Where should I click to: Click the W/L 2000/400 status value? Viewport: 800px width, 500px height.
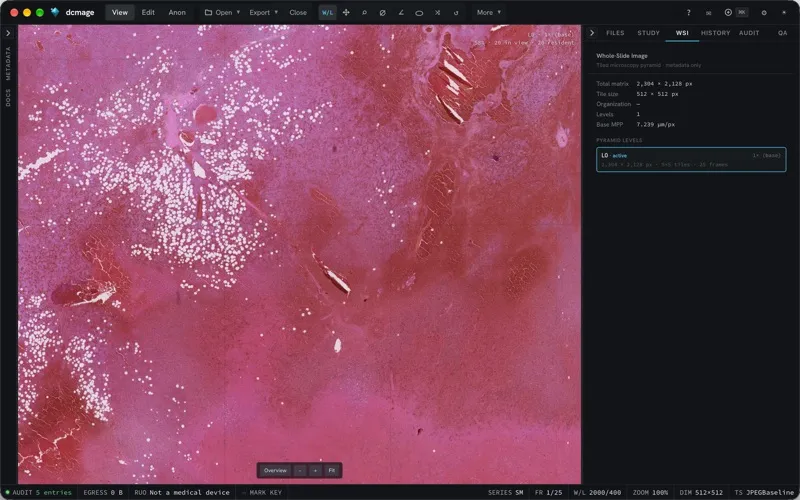[x=597, y=492]
